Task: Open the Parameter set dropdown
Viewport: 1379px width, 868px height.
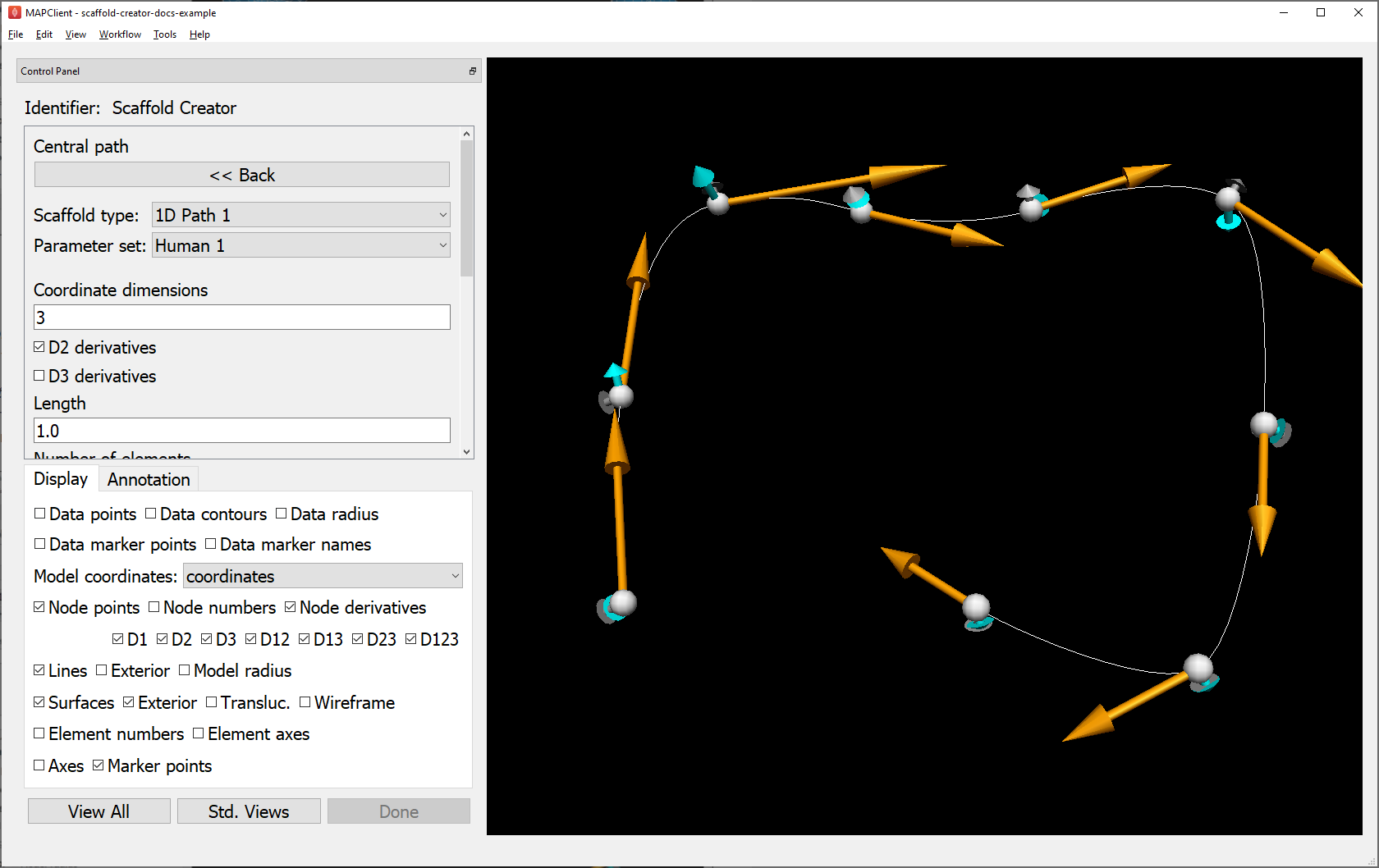Action: click(x=301, y=245)
